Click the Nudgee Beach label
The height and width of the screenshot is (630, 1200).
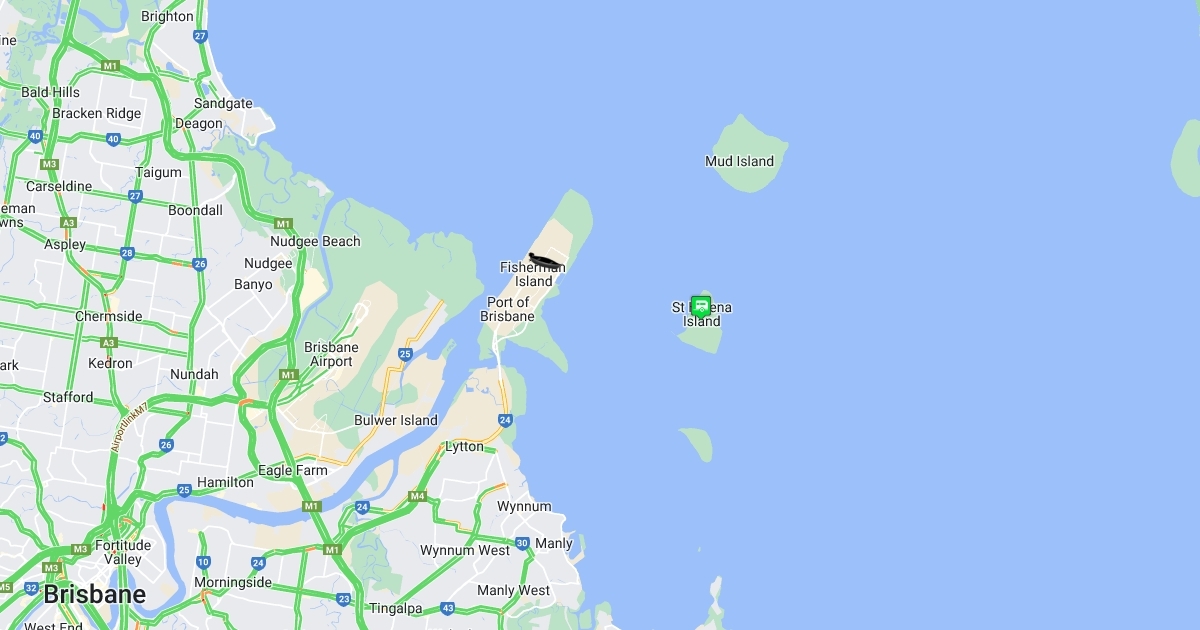(x=315, y=241)
